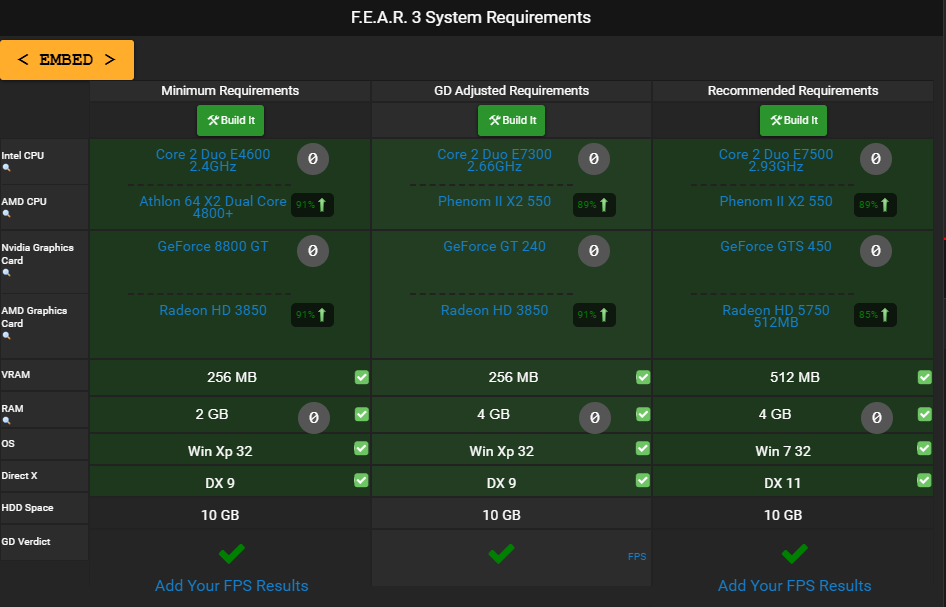Click the magnifier under Nvidia Graphics Card
Viewport: 946px width, 607px height.
[x=6, y=273]
